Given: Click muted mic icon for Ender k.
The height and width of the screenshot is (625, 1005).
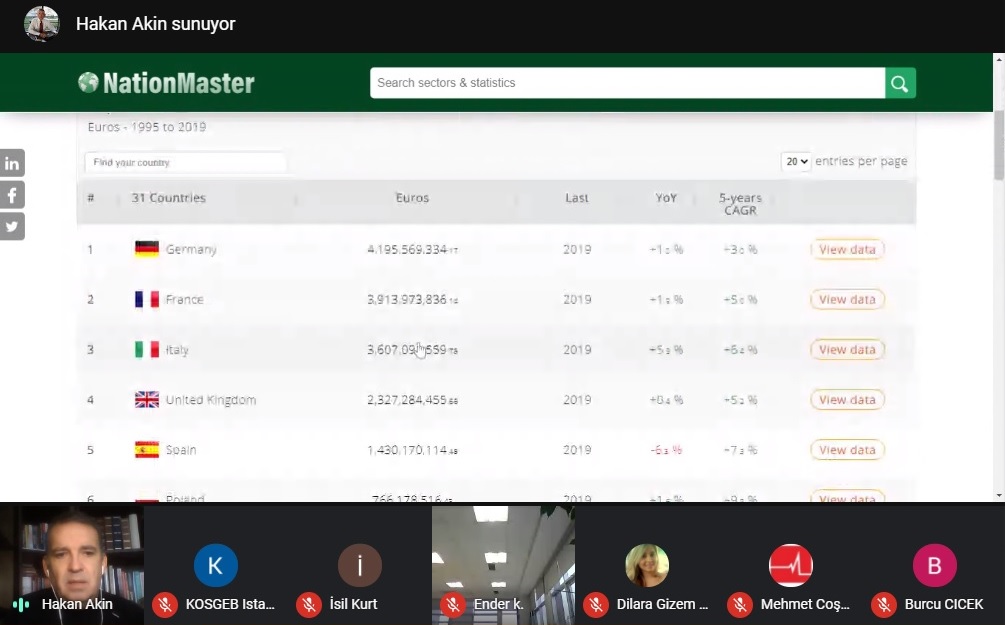Looking at the screenshot, I should tap(453, 604).
